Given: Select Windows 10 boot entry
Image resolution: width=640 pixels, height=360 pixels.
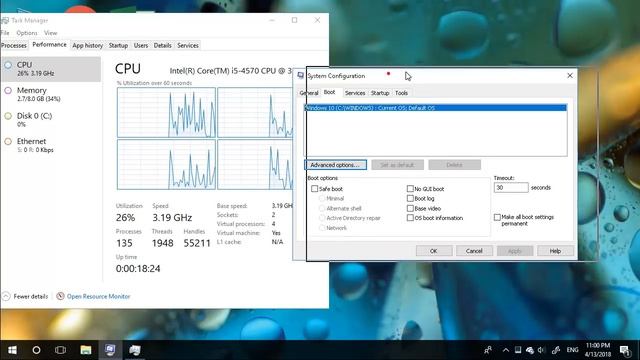Looking at the screenshot, I should tap(436, 108).
